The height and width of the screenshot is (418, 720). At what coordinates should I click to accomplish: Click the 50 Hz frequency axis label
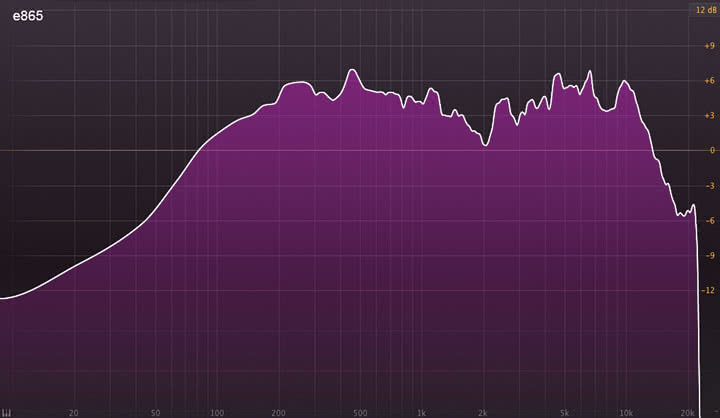coord(155,413)
